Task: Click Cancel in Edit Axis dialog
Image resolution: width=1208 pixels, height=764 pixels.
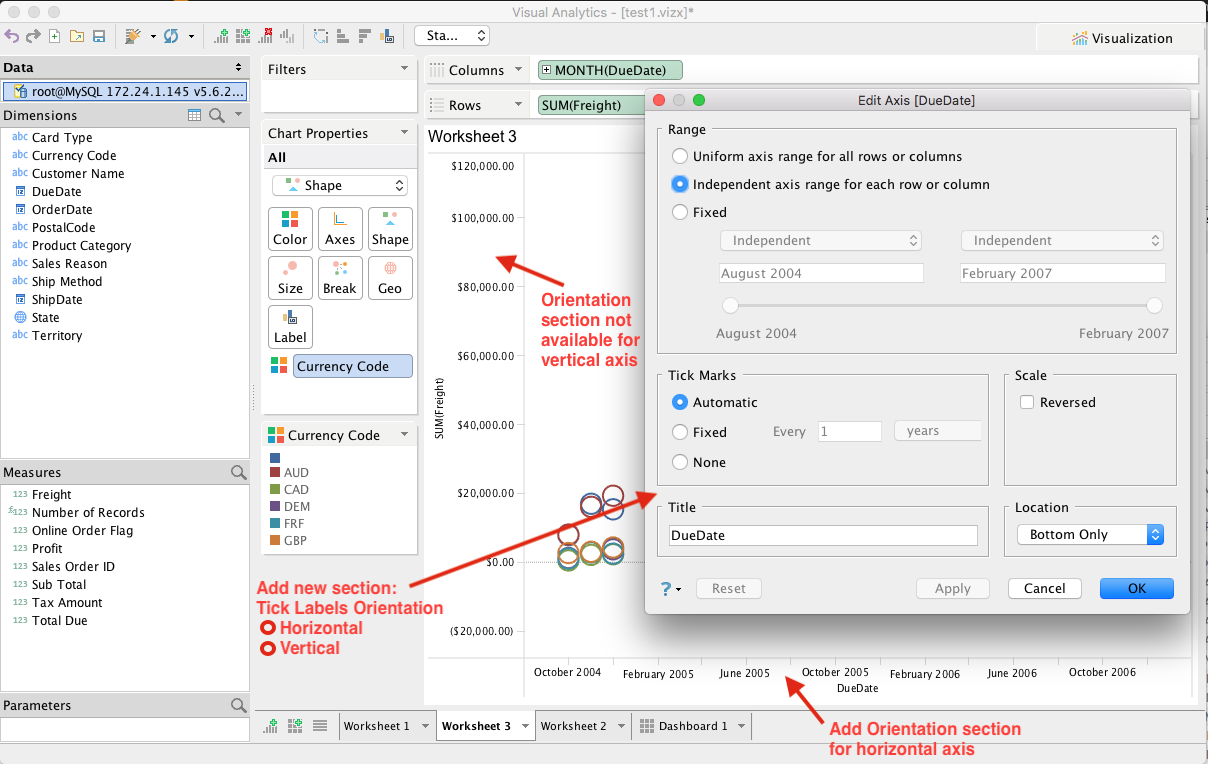Action: 1045,588
